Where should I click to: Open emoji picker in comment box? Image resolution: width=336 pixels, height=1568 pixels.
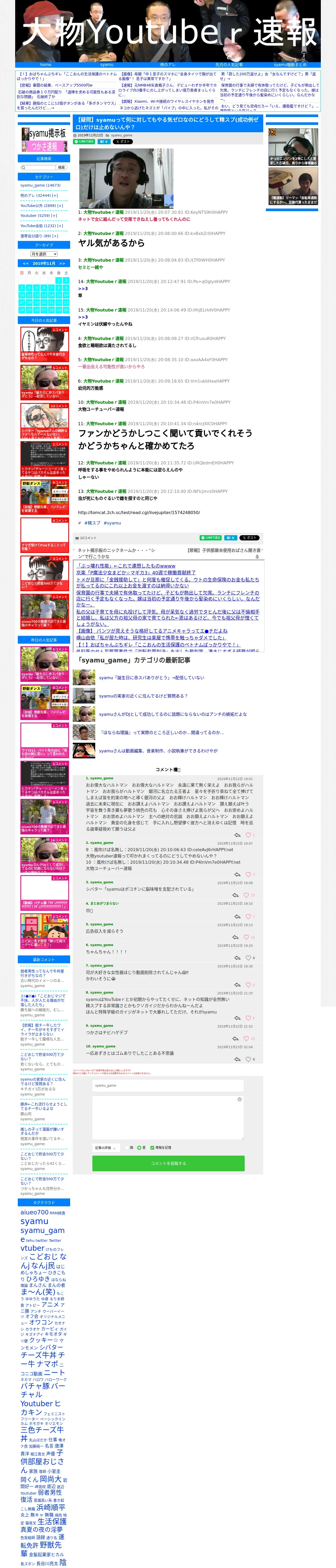(x=240, y=1099)
